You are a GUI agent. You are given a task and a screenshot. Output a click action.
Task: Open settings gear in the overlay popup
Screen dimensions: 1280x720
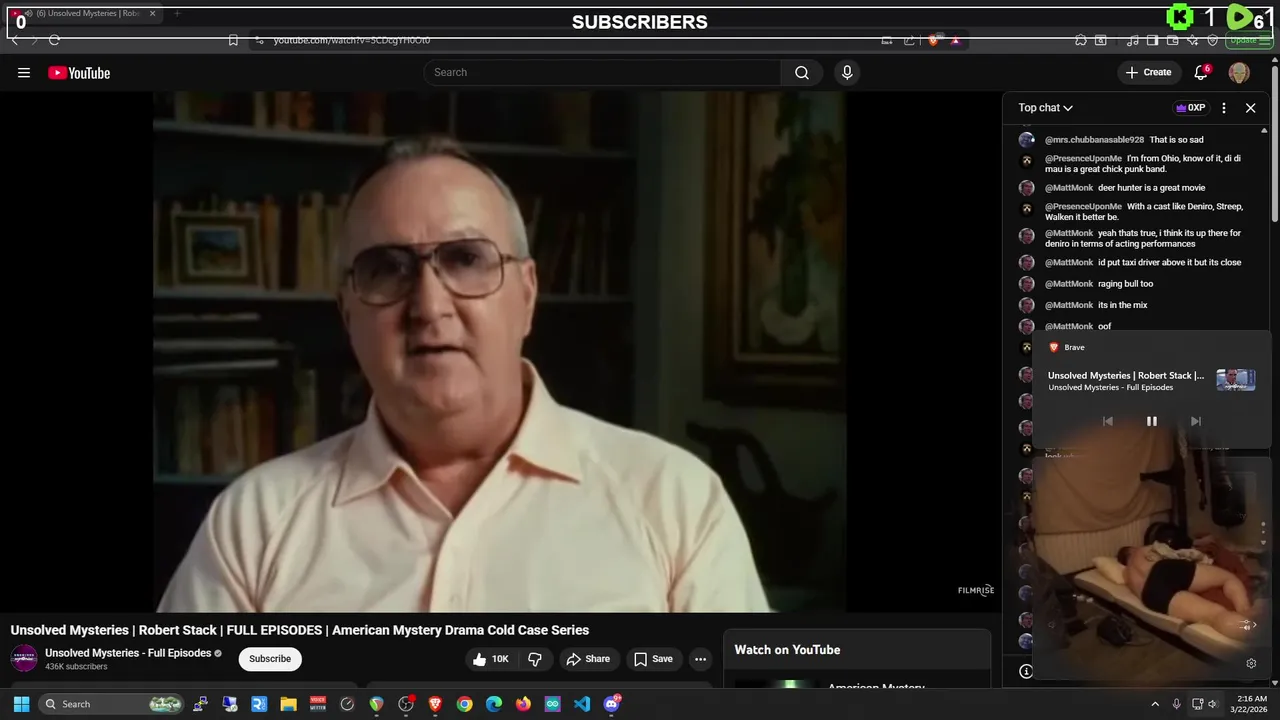click(1250, 663)
